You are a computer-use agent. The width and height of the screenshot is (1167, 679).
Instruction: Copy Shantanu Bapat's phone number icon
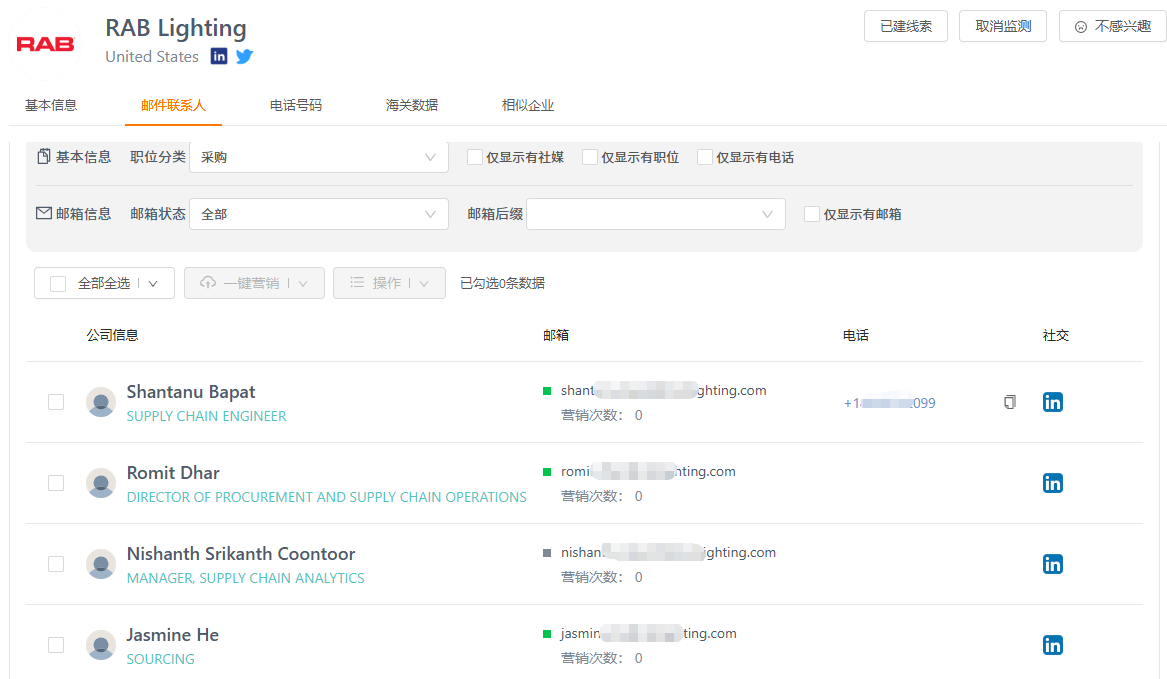1009,402
